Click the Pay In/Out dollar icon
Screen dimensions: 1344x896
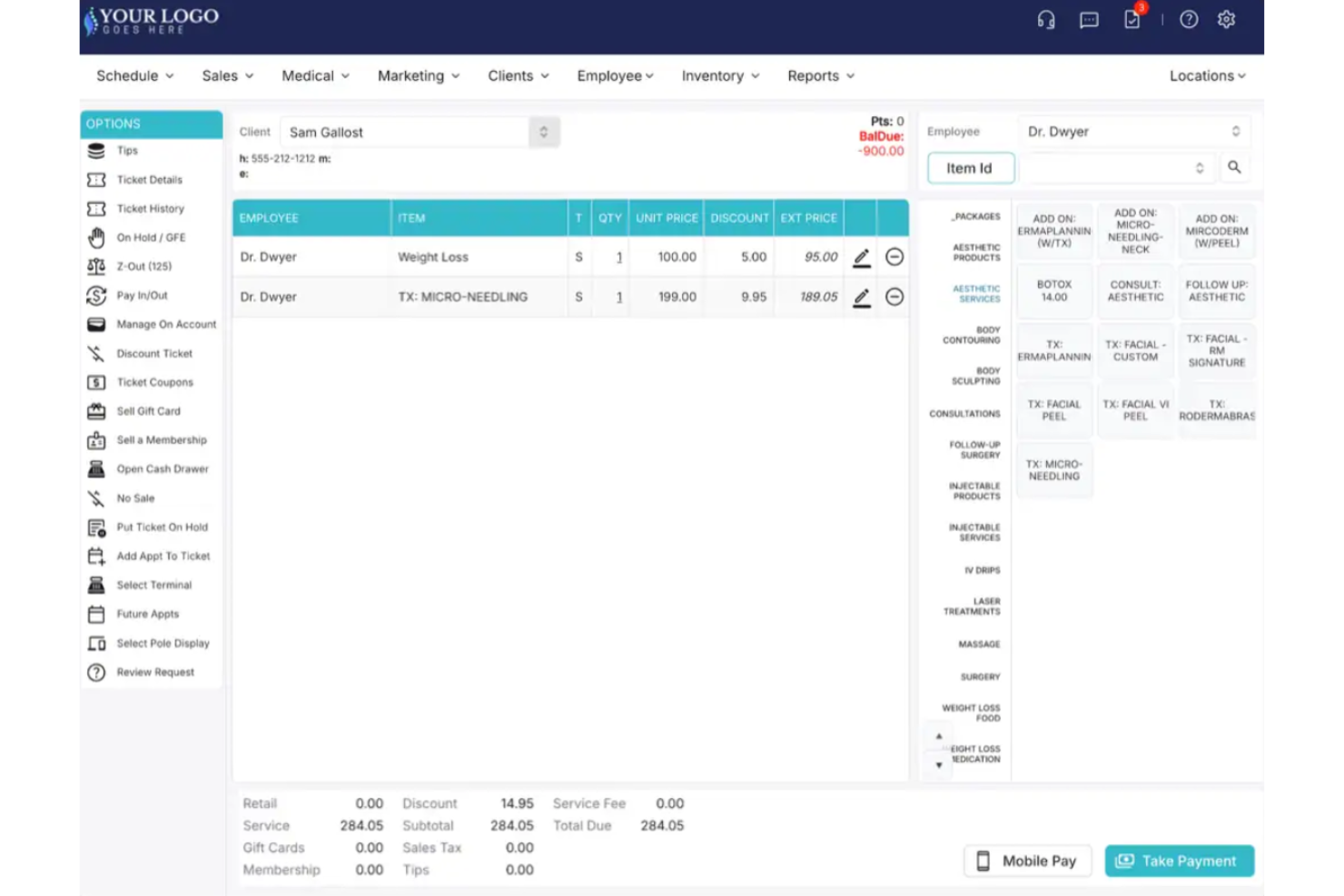[96, 296]
